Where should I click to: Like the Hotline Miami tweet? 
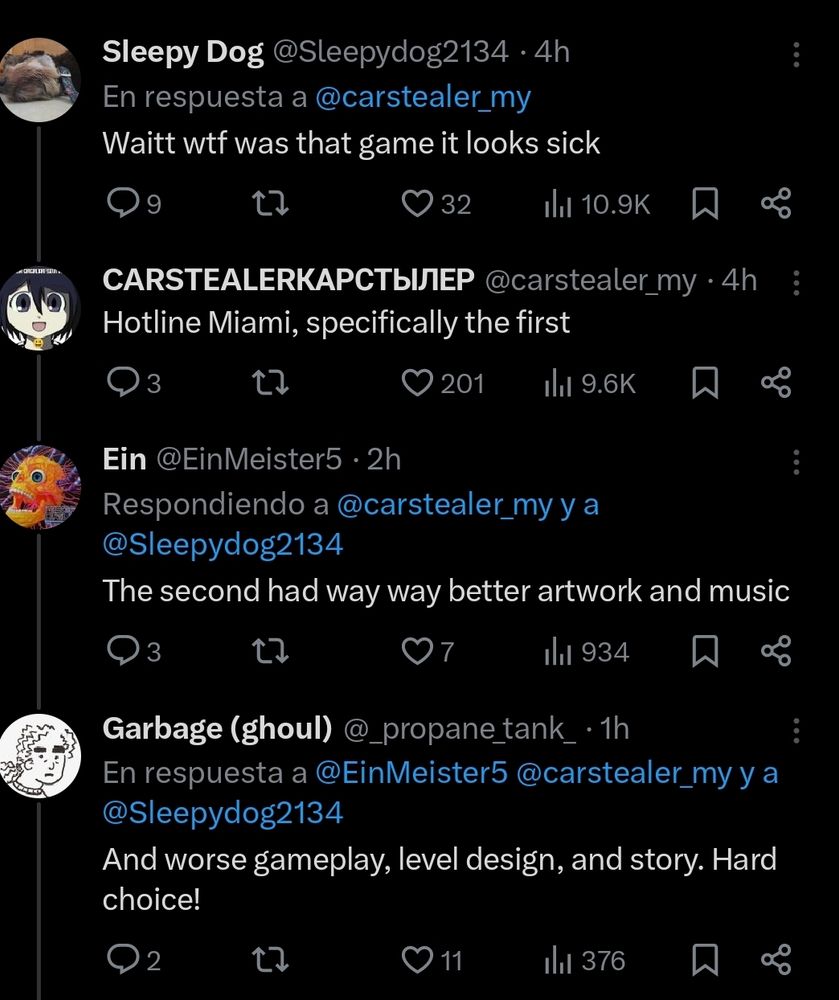(442, 383)
